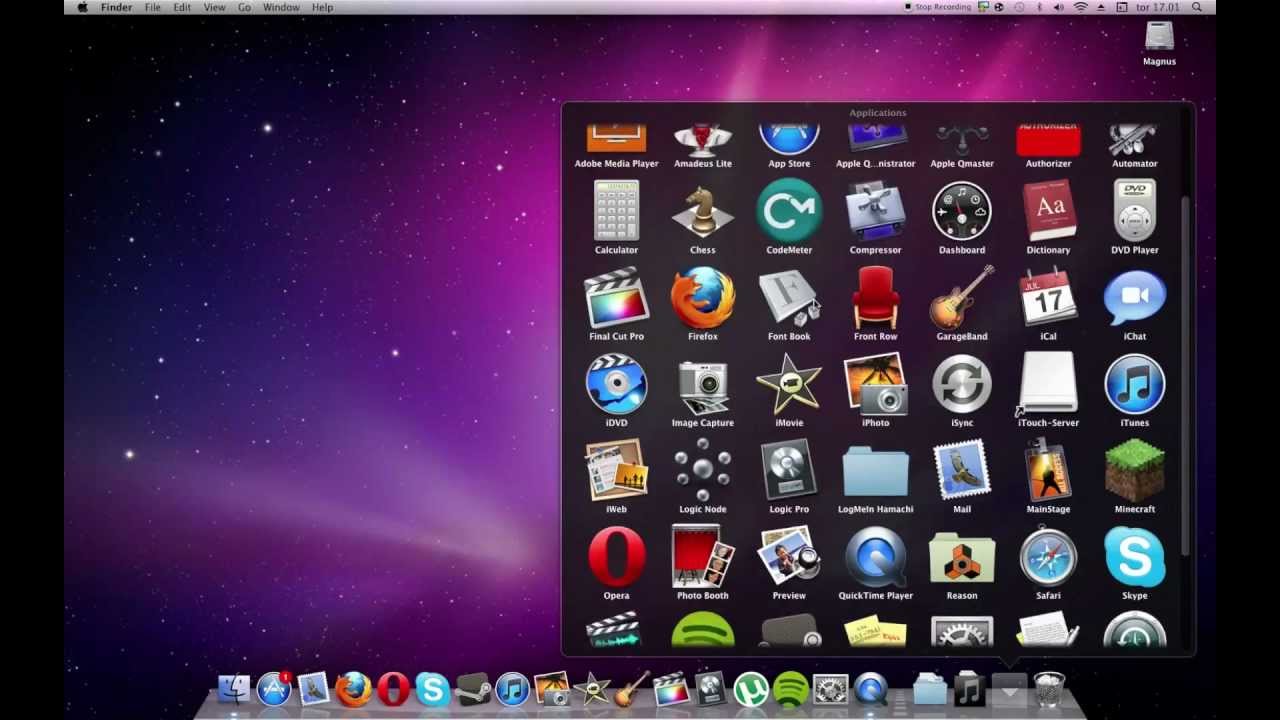Open Final Cut Pro in the Applications stack

coord(616,298)
